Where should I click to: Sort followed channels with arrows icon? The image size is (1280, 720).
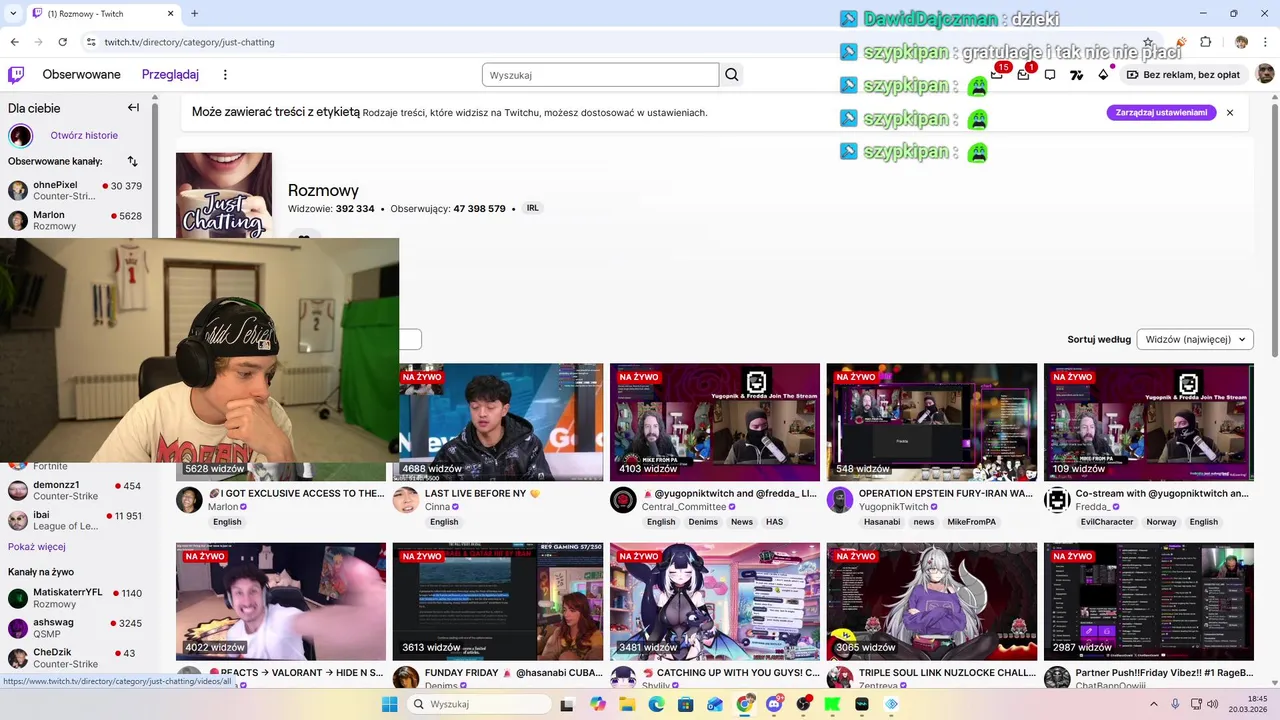point(133,161)
